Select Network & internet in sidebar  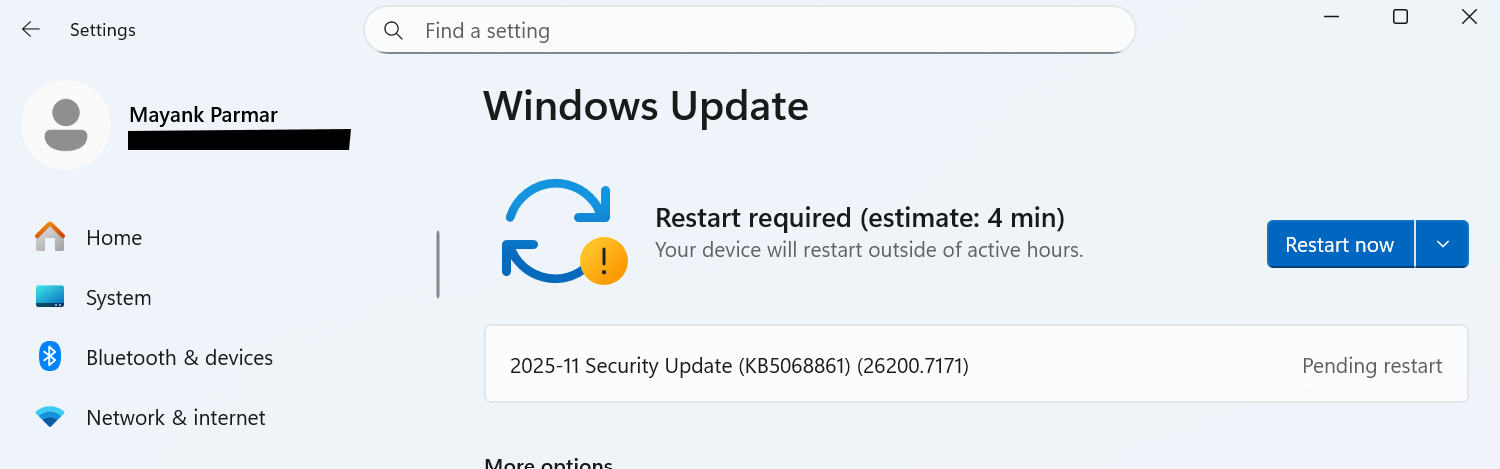point(176,418)
